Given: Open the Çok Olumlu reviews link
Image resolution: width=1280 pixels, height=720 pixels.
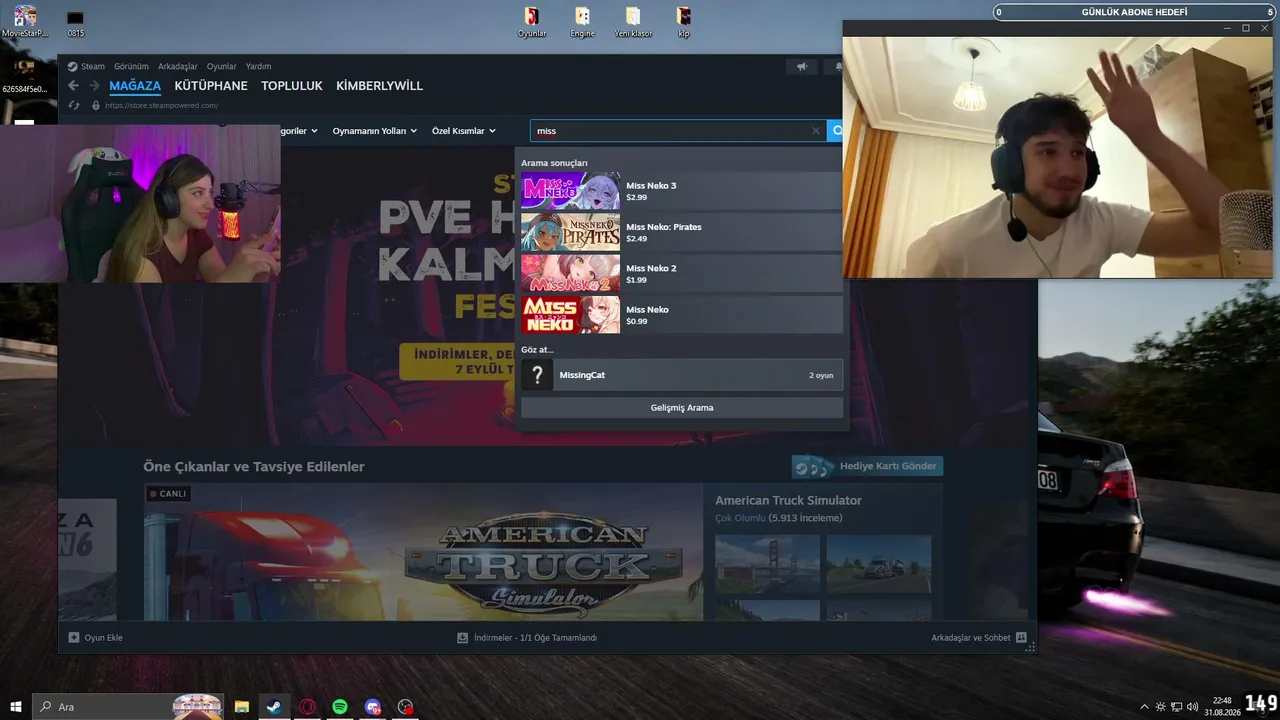Looking at the screenshot, I should (740, 518).
